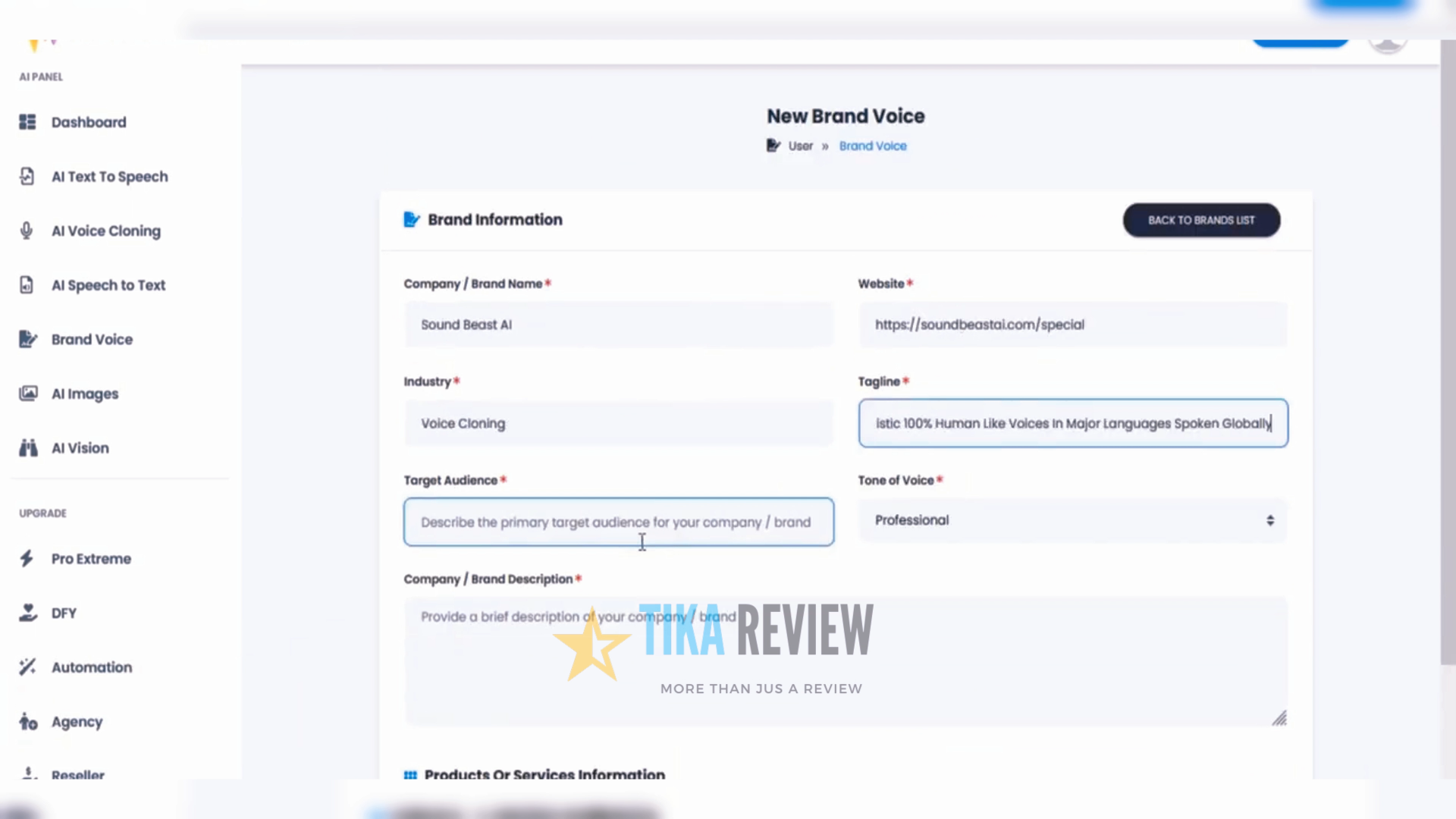1456x819 pixels.
Task: Click the User breadcrumb entry
Action: tap(800, 146)
